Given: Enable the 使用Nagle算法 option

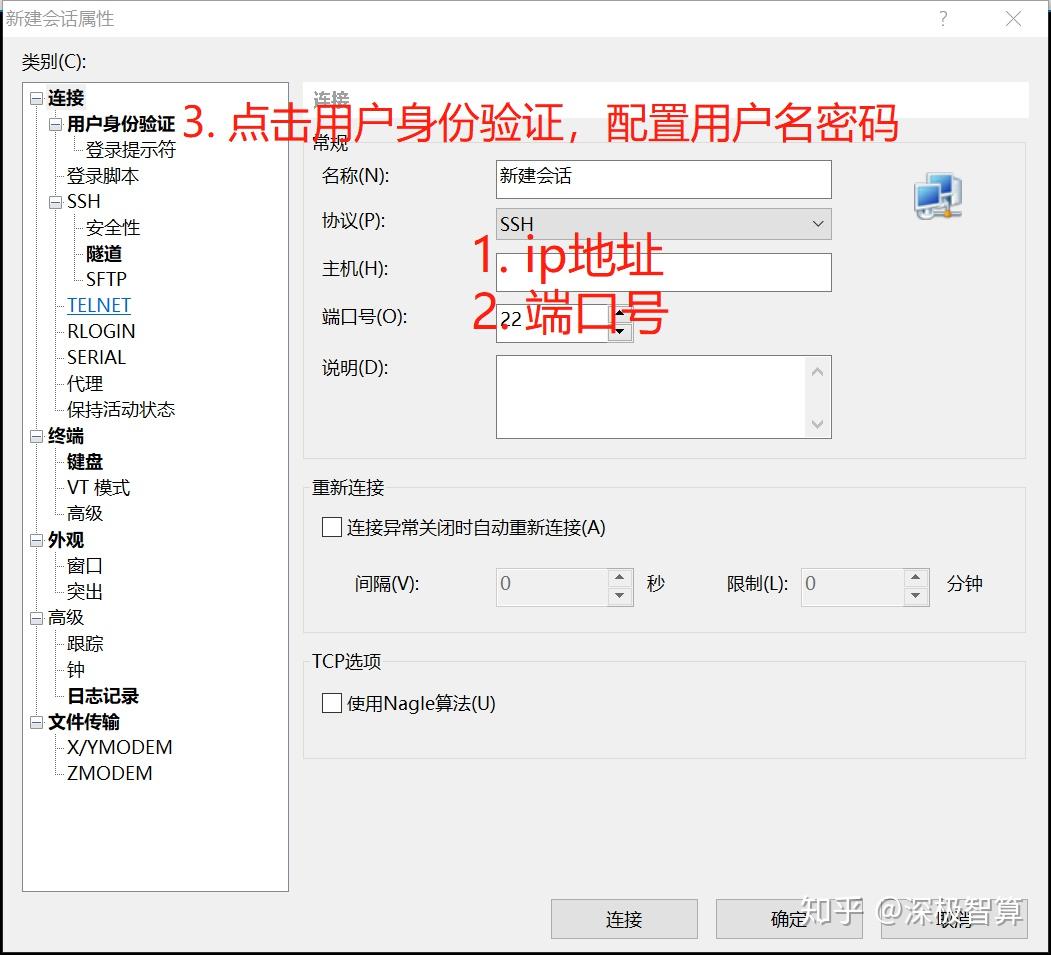Looking at the screenshot, I should pos(331,703).
